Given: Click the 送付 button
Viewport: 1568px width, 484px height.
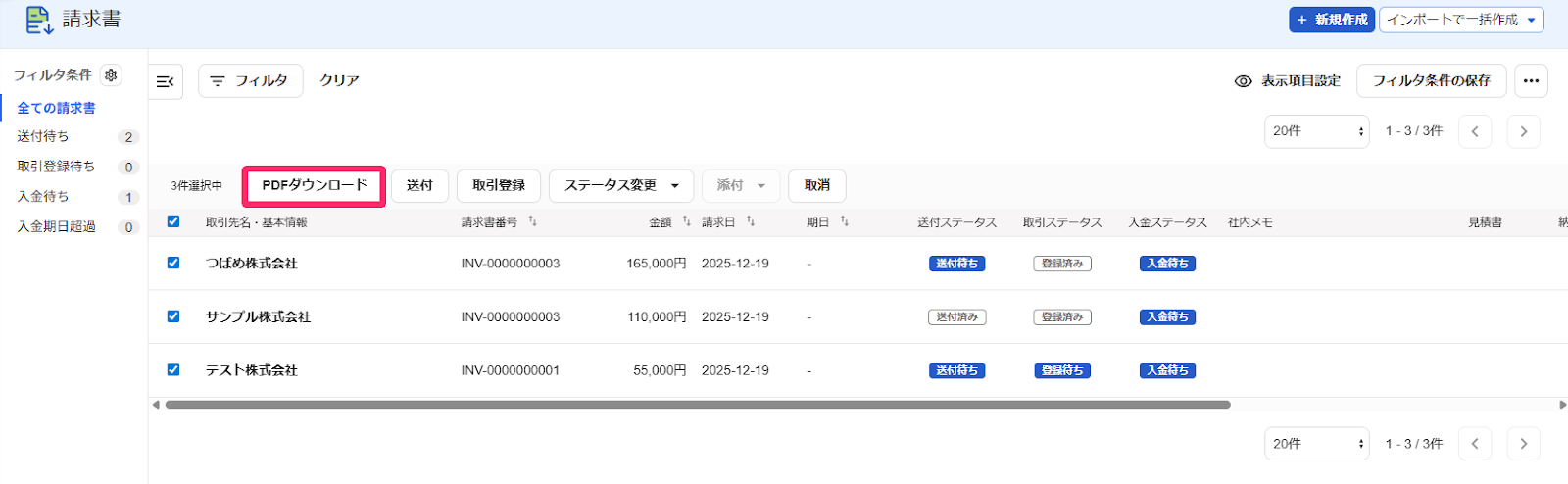Looking at the screenshot, I should tap(419, 186).
